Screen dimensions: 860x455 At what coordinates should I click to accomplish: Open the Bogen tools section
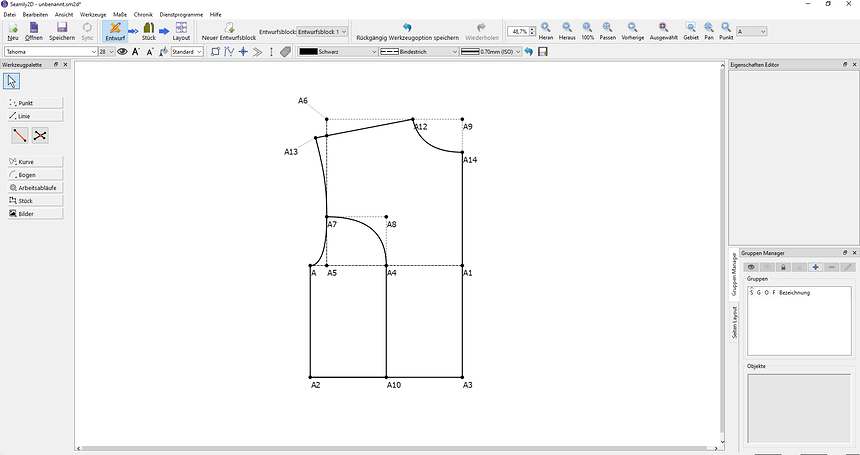pos(35,174)
